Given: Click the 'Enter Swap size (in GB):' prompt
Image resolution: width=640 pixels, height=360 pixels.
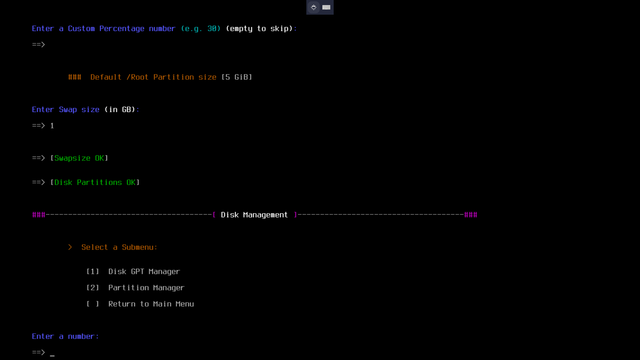Looking at the screenshot, I should click(86, 109).
